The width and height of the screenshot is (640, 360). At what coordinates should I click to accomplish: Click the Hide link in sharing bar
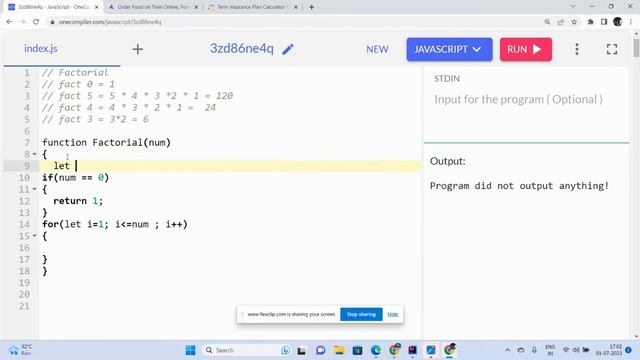click(x=393, y=314)
